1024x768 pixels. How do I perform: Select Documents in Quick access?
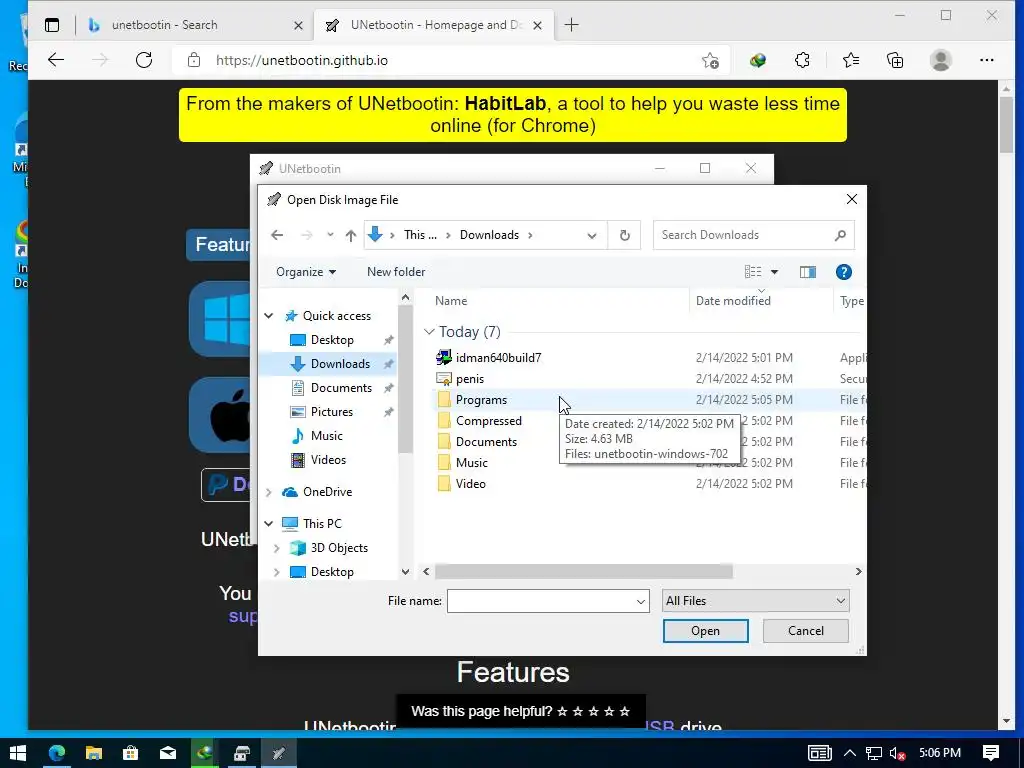pyautogui.click(x=341, y=388)
